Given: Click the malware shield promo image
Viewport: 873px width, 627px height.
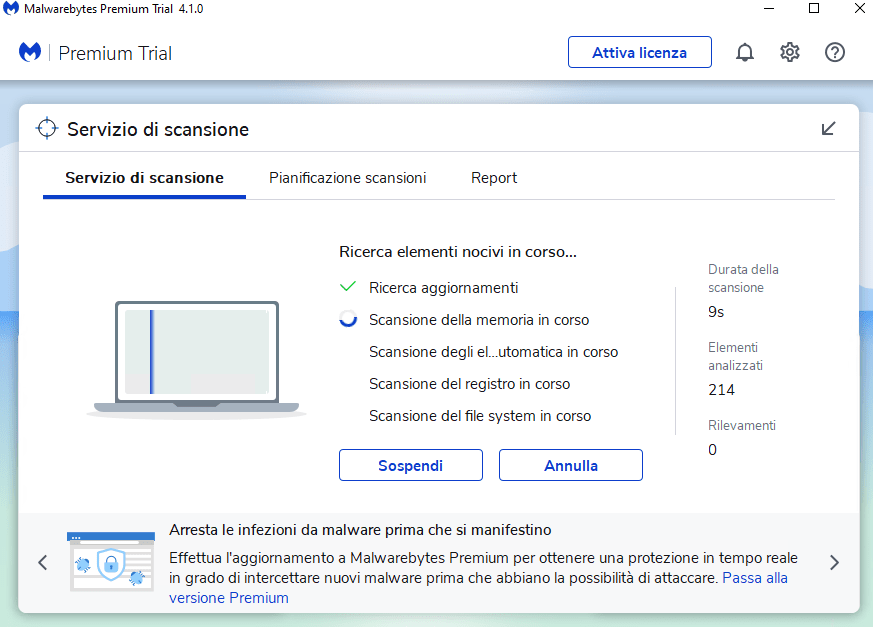Looking at the screenshot, I should click(111, 561).
